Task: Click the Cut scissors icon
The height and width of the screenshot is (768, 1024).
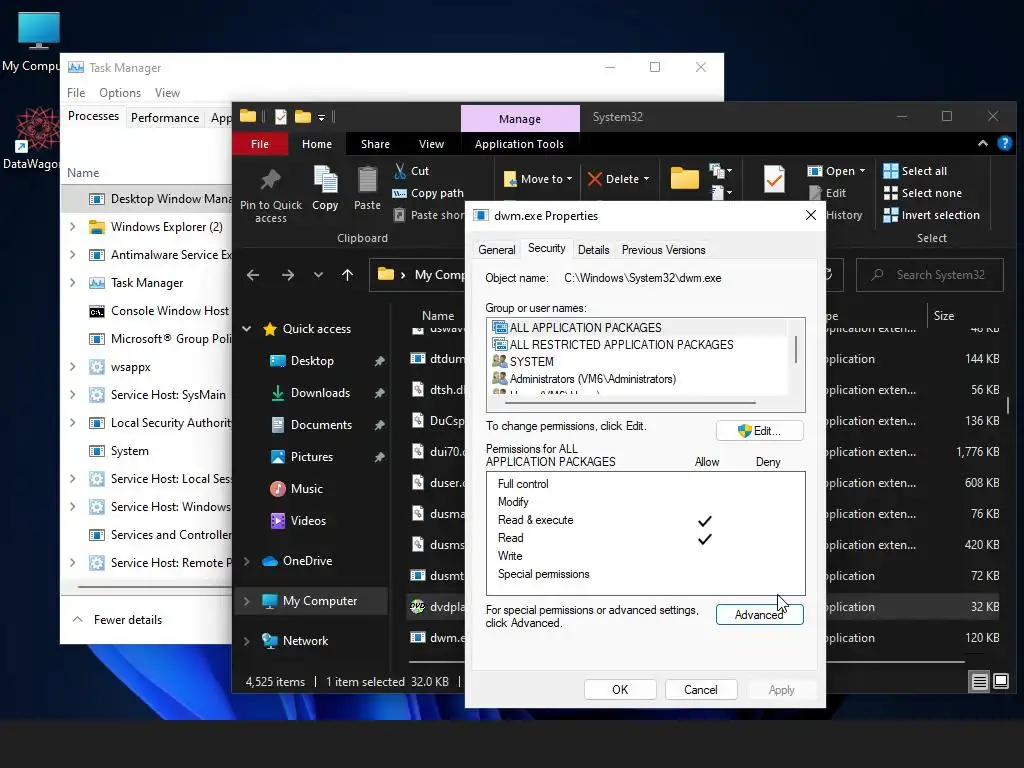Action: (x=400, y=171)
